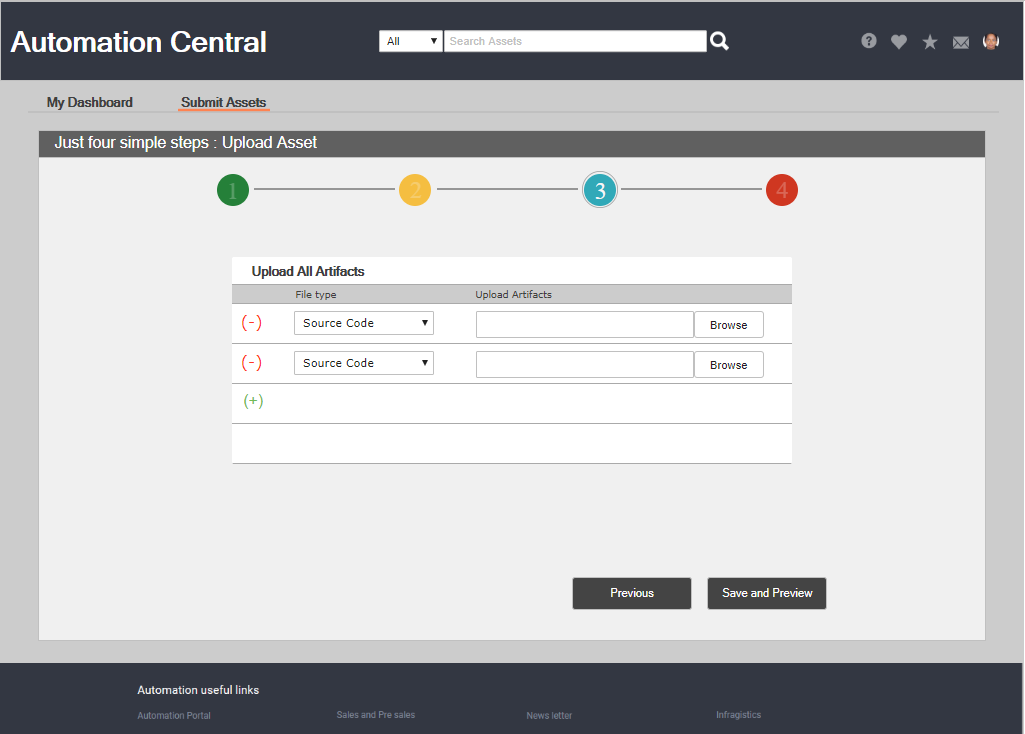The width and height of the screenshot is (1025, 734).
Task: Switch to My Dashboard tab
Action: (90, 102)
